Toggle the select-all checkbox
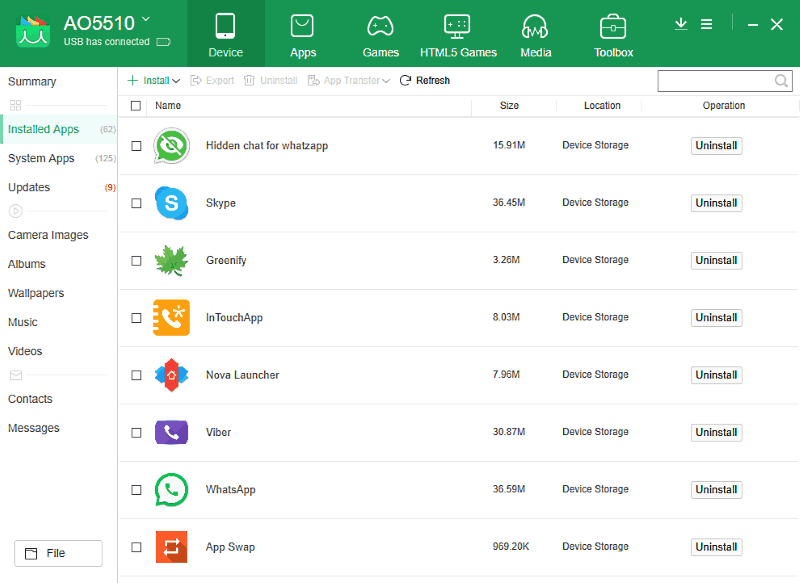The height and width of the screenshot is (583, 800). pos(136,106)
